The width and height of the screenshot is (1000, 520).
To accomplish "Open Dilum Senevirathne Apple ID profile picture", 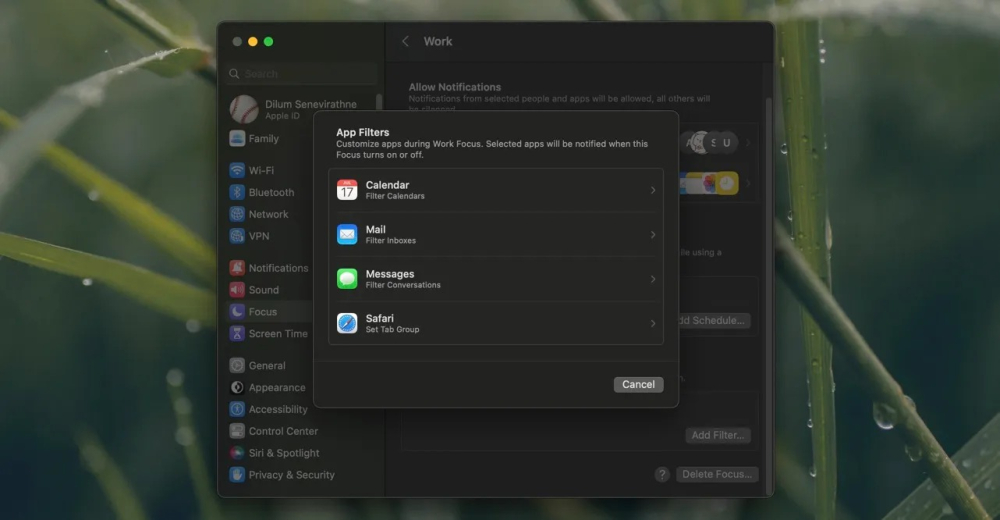I will pos(244,108).
